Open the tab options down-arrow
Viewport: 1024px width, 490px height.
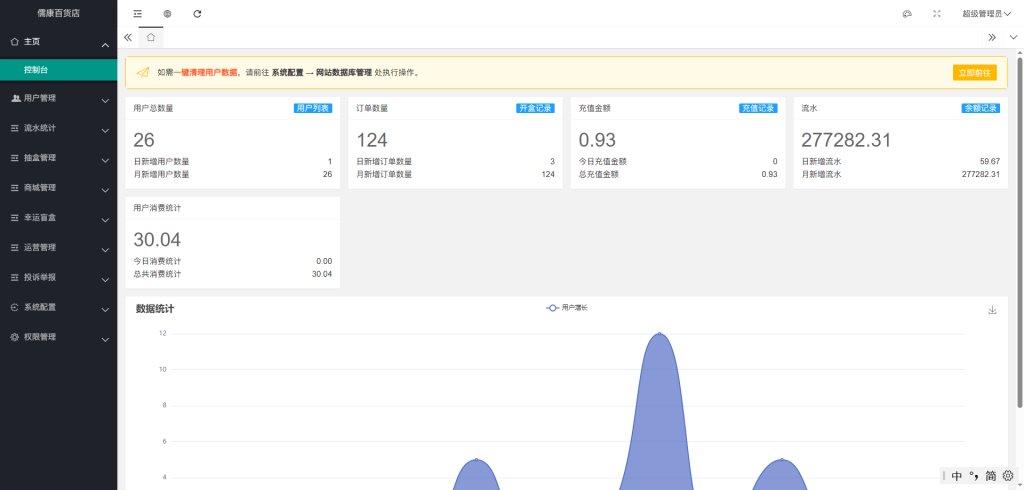1013,37
